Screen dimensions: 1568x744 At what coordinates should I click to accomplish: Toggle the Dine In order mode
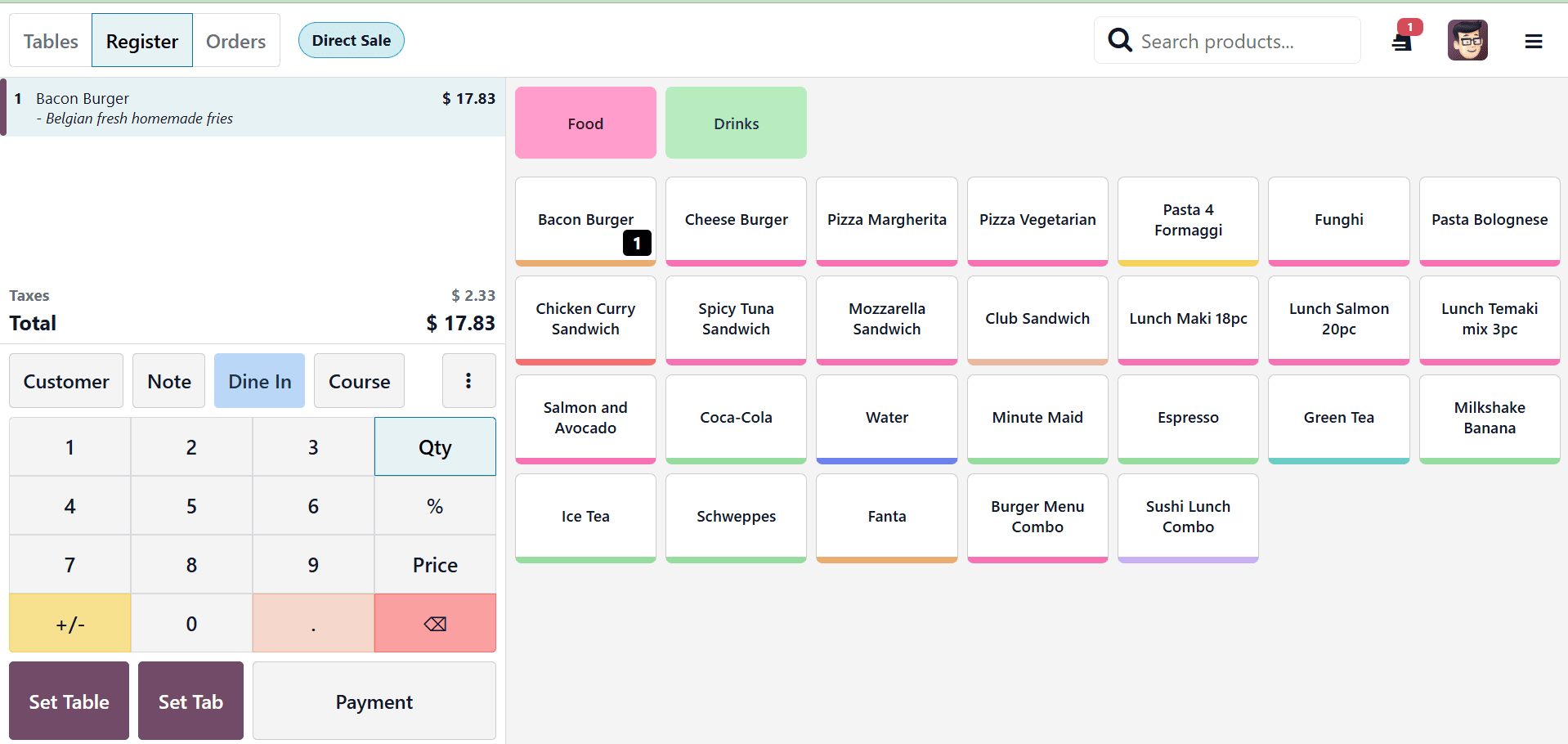pyautogui.click(x=259, y=380)
